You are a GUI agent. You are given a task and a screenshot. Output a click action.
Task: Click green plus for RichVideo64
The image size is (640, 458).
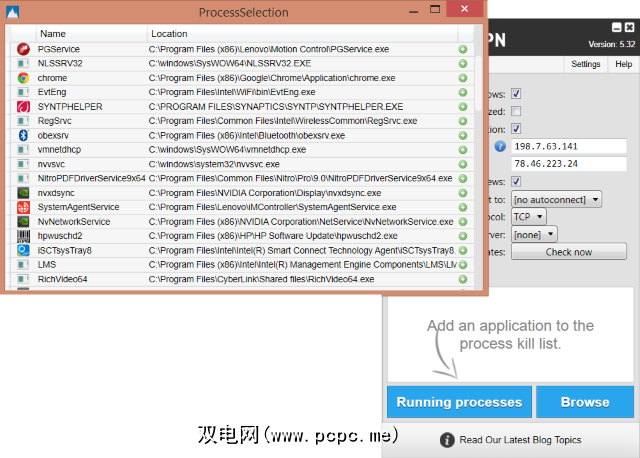point(462,279)
